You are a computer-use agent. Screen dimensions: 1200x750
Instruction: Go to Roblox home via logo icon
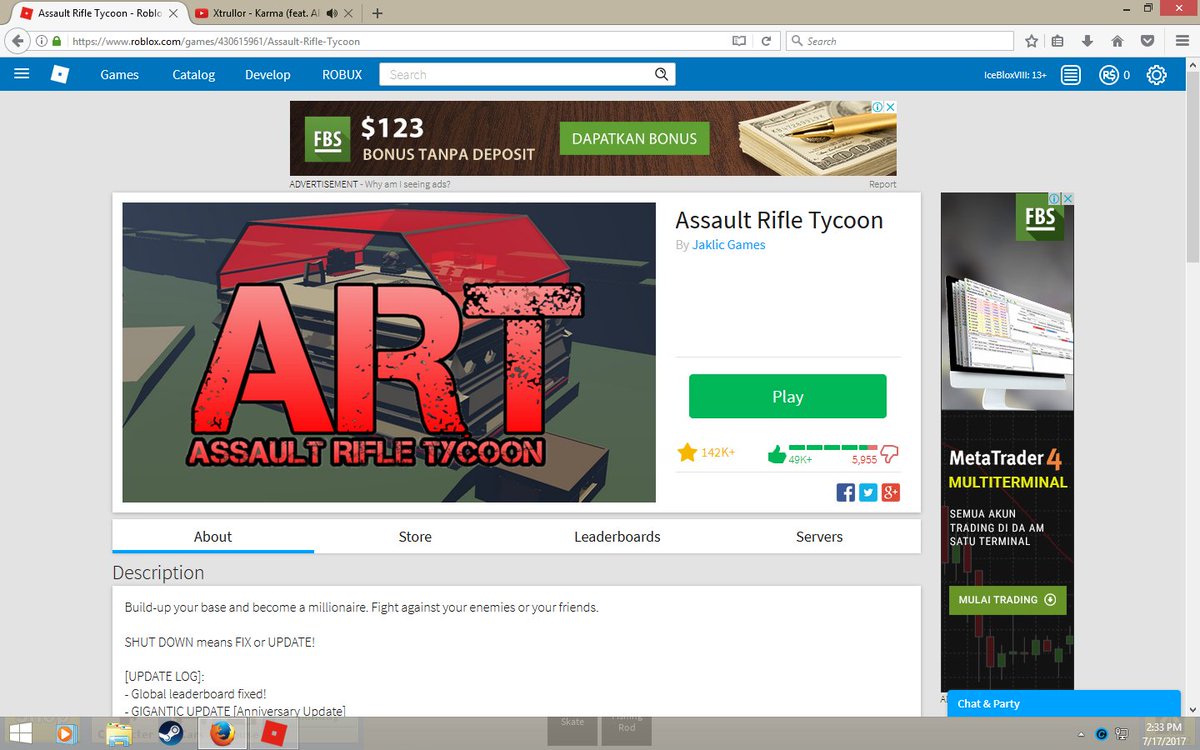click(61, 74)
